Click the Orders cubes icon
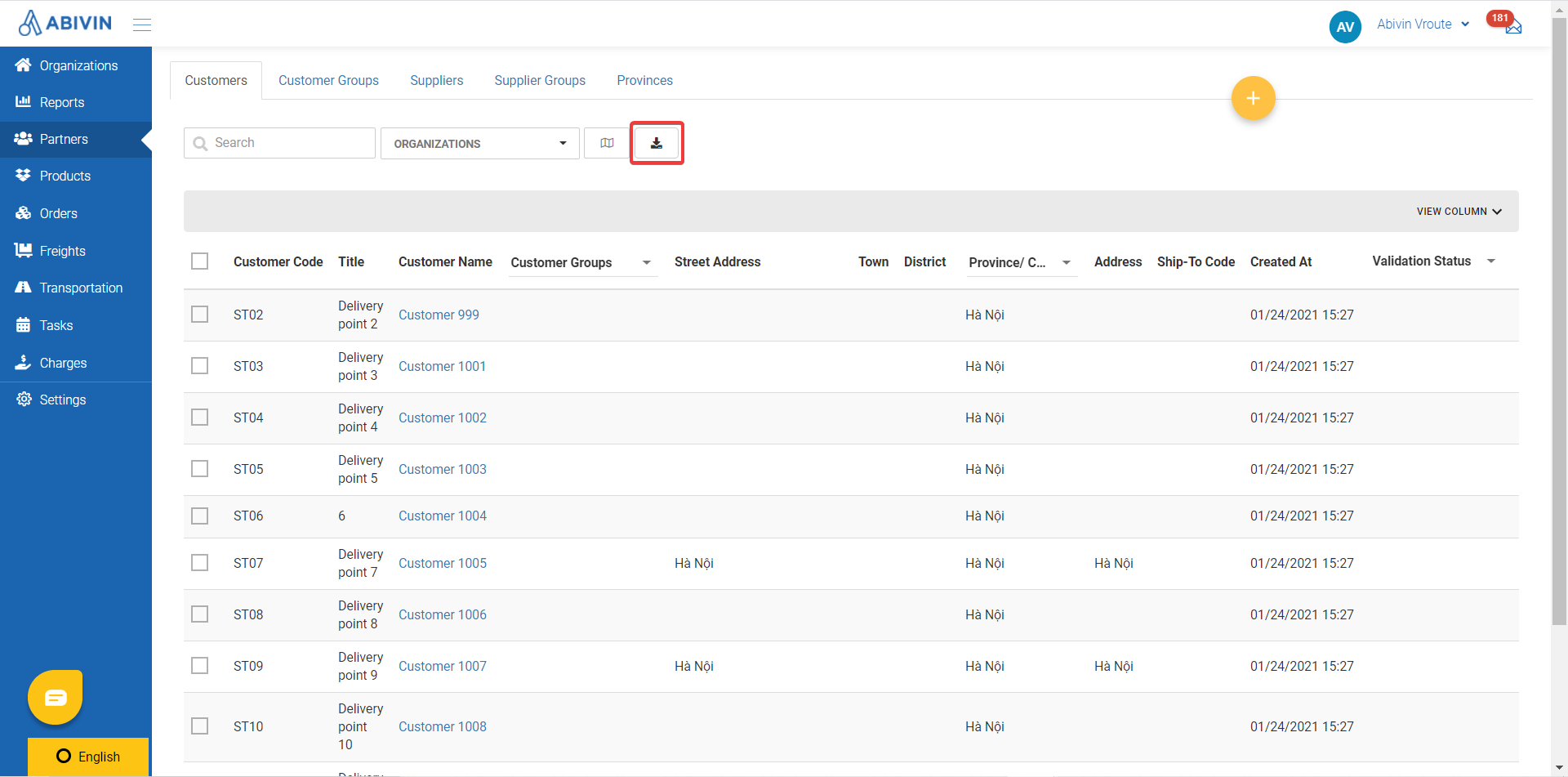Viewport: 1568px width, 777px height. pyautogui.click(x=23, y=212)
